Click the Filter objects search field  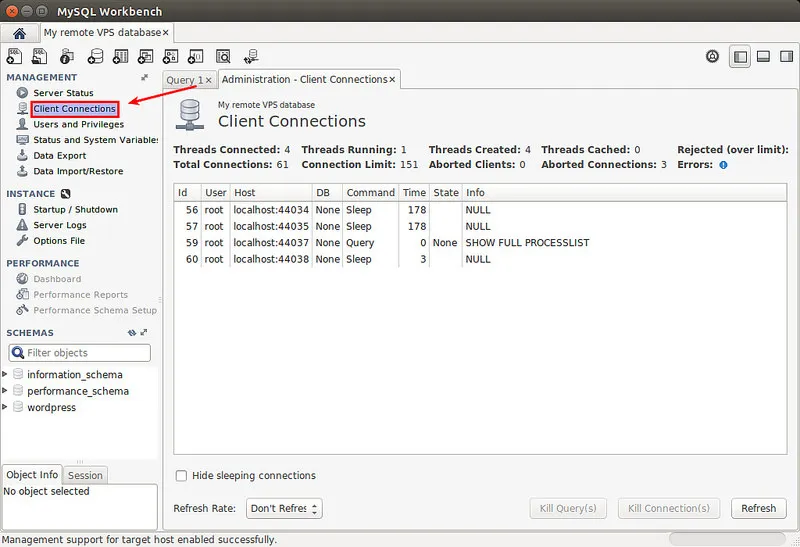tap(86, 353)
